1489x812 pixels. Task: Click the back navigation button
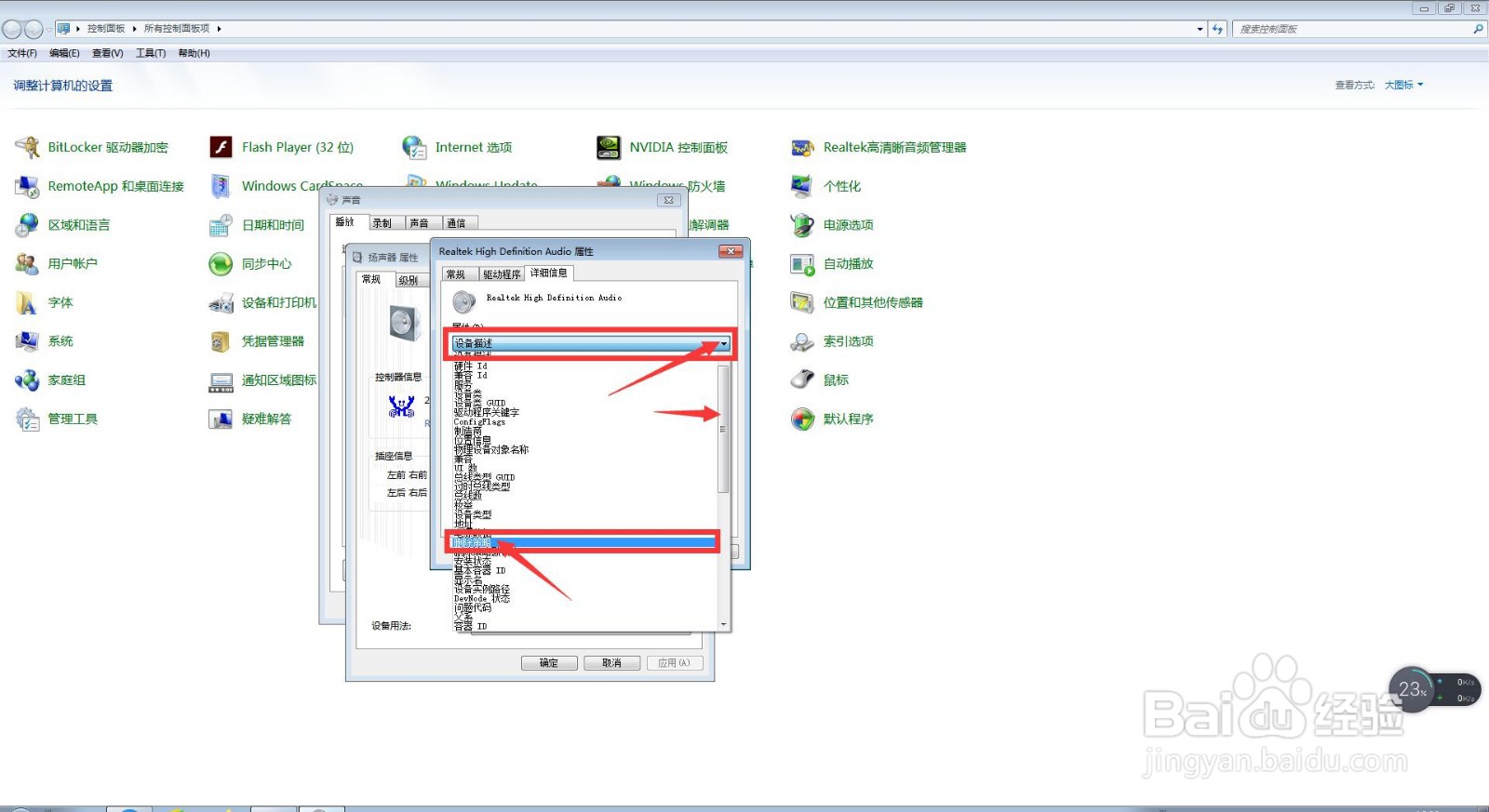[12, 29]
